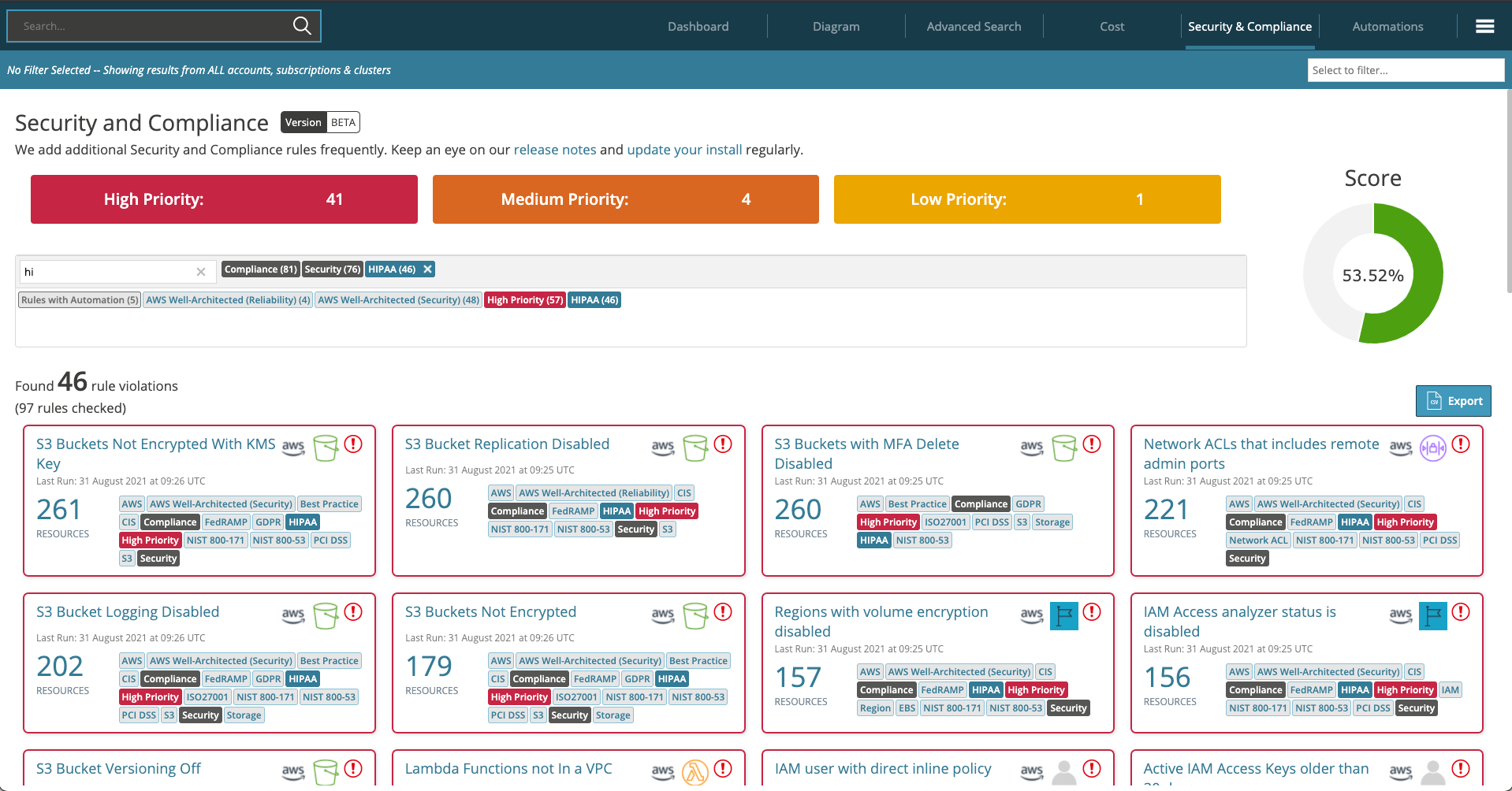Click the search magnifier icon

pyautogui.click(x=302, y=26)
